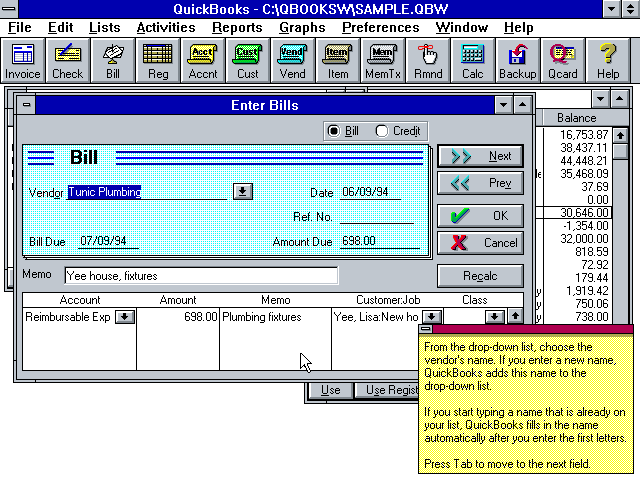Click the Customer:Job column header
640x480 pixels.
coord(388,300)
